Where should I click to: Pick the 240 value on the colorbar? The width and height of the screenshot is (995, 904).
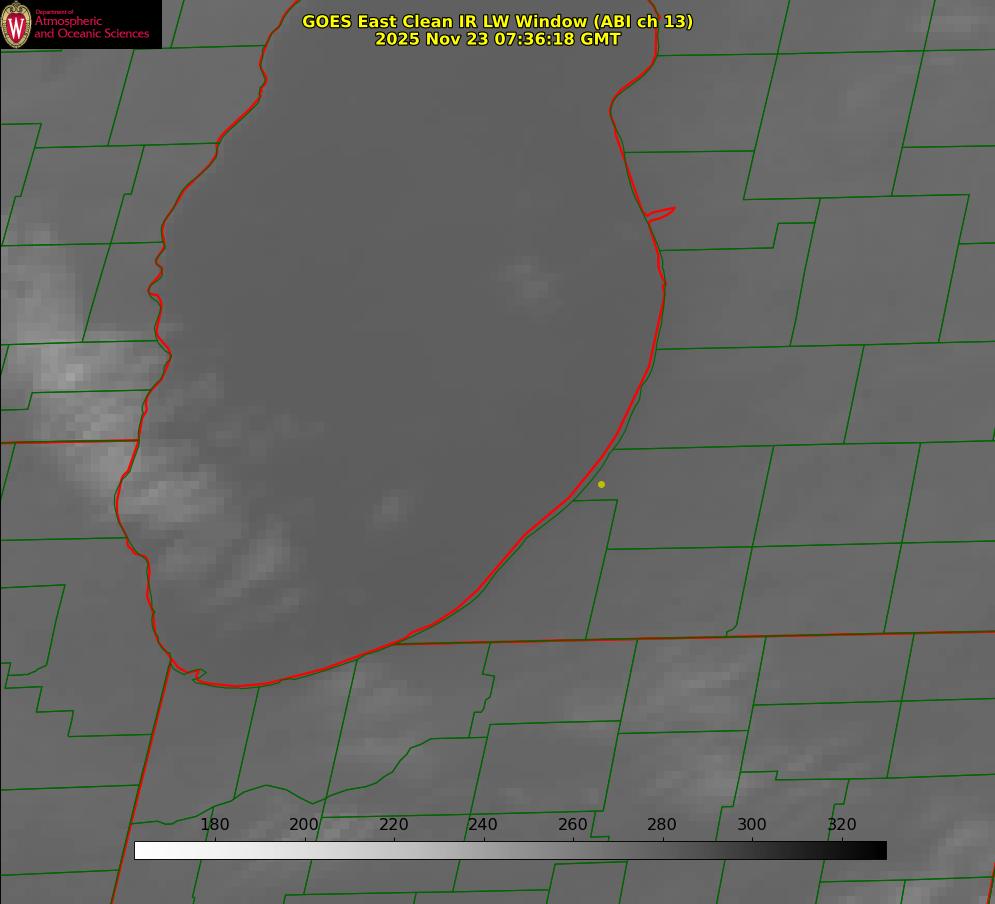[483, 825]
